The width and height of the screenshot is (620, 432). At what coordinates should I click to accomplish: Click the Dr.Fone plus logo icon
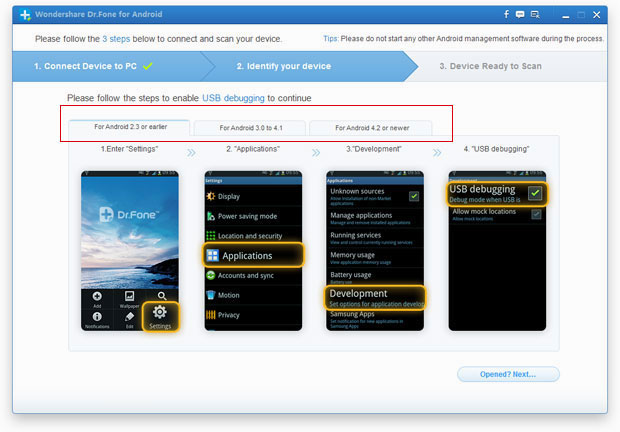point(23,16)
